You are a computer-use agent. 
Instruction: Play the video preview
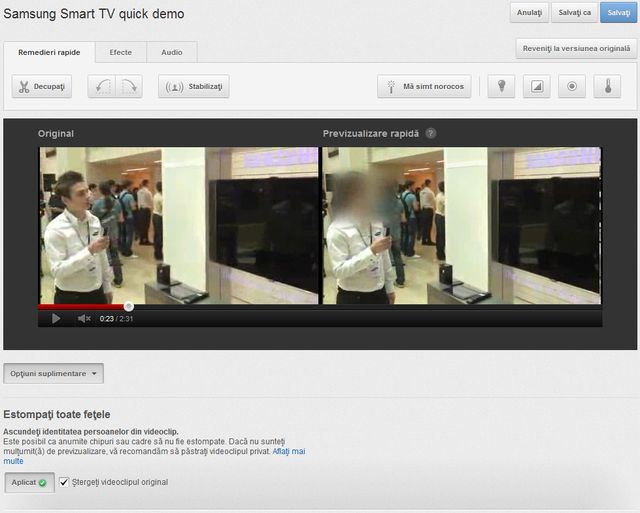56,318
